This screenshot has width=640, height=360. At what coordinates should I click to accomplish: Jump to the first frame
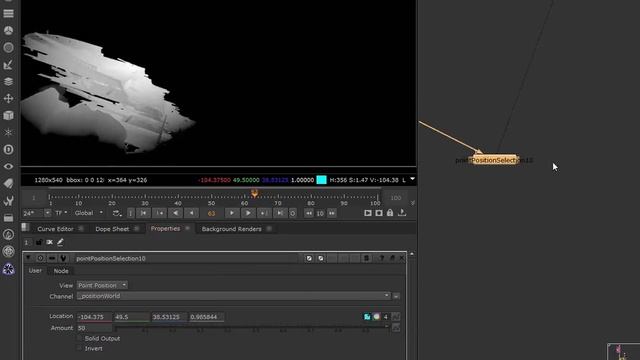143,213
